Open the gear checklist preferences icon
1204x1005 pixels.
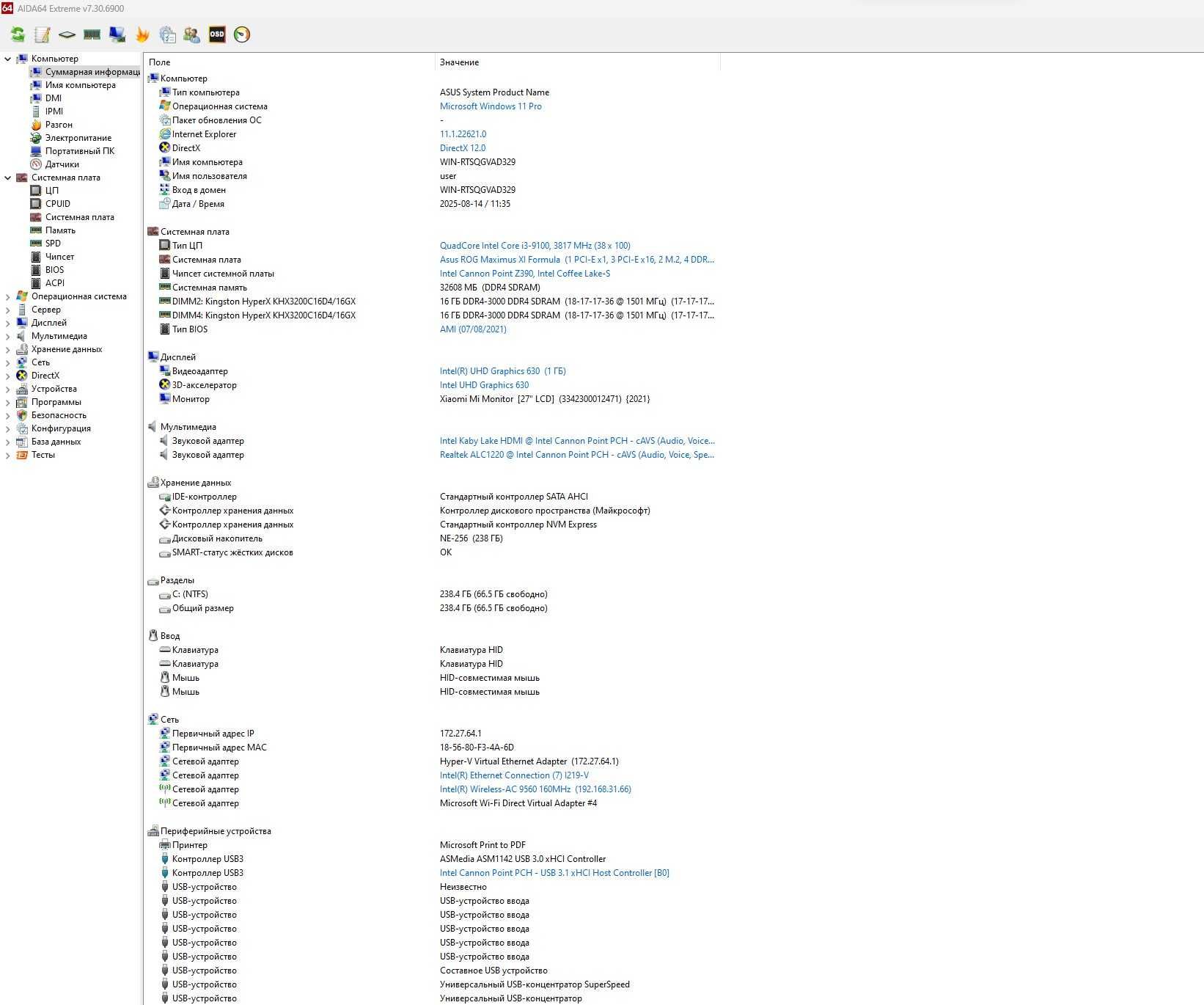point(167,34)
